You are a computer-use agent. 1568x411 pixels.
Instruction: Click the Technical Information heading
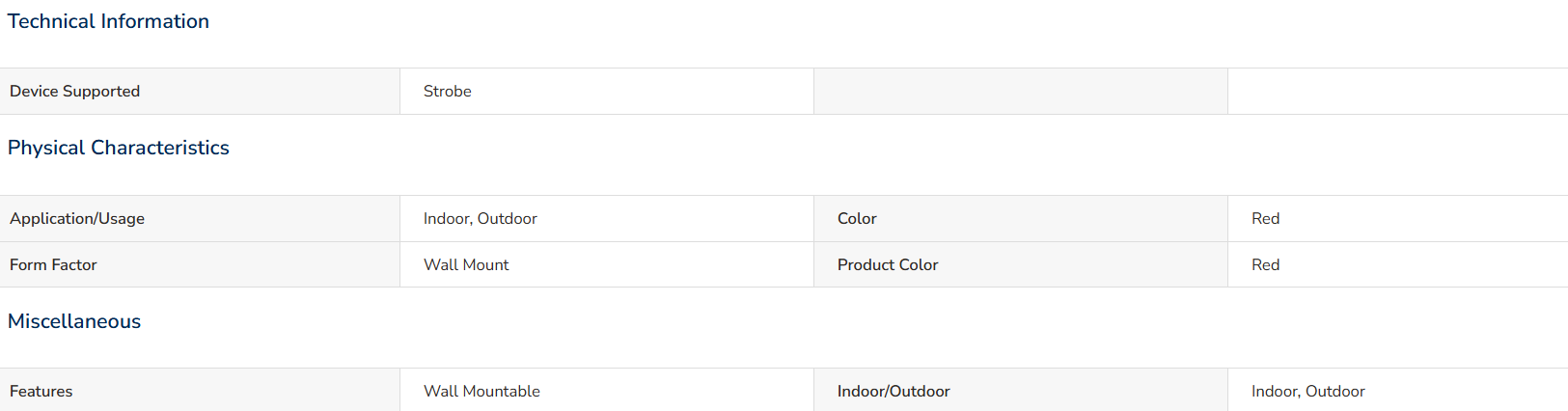coord(108,21)
